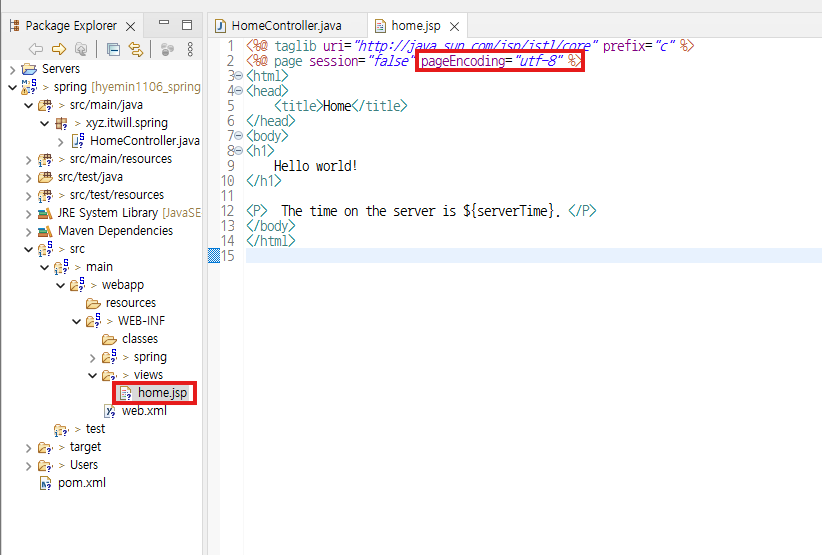822x555 pixels.
Task: Select the webapp folder label
Action: tap(123, 285)
